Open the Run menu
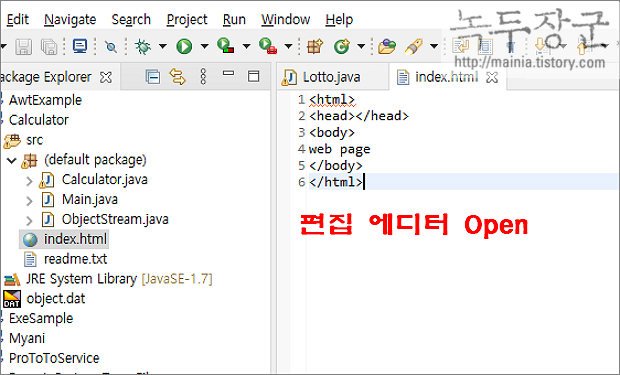 (x=234, y=19)
